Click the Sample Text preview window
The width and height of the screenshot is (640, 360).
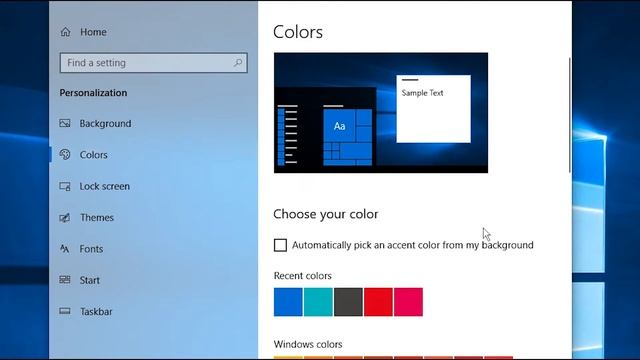point(433,109)
